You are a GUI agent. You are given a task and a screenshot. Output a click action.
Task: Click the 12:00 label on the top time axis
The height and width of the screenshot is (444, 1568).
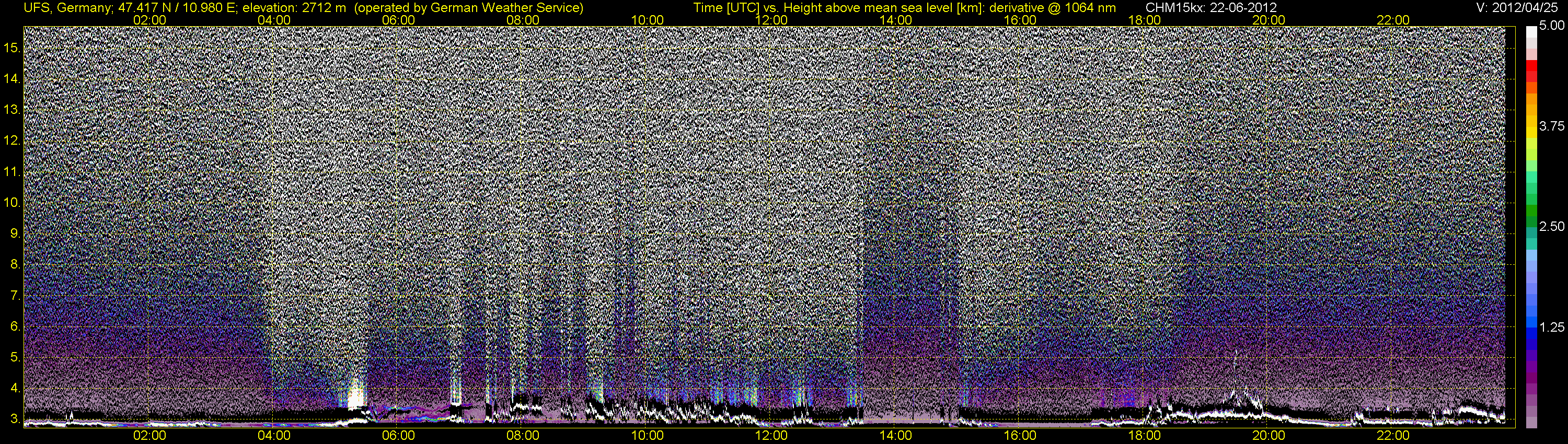coord(771,20)
